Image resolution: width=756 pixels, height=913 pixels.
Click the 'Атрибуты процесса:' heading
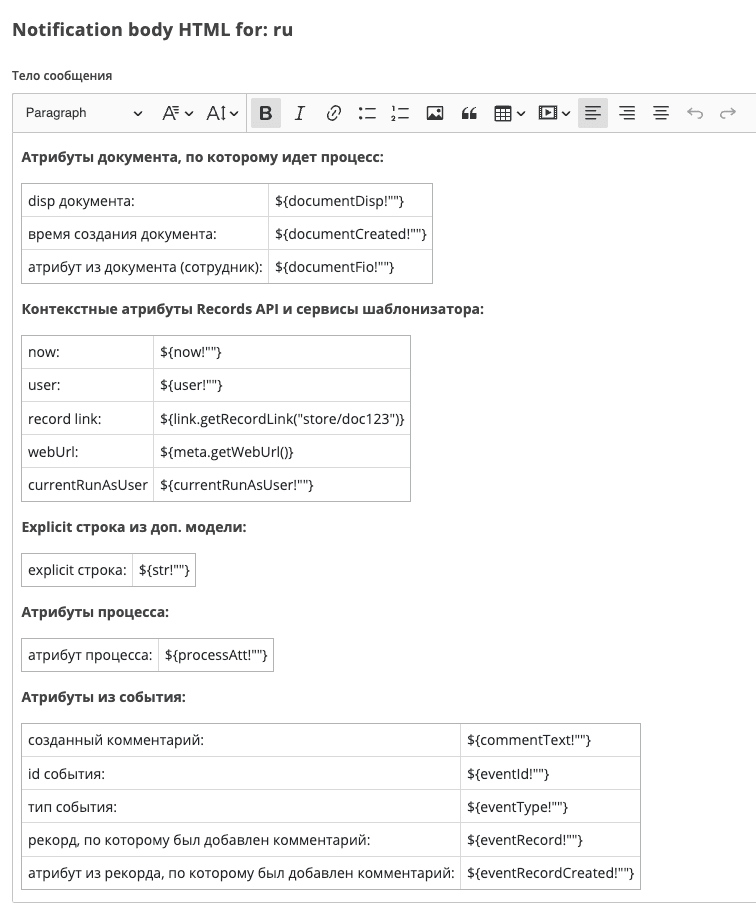[x=95, y=612]
